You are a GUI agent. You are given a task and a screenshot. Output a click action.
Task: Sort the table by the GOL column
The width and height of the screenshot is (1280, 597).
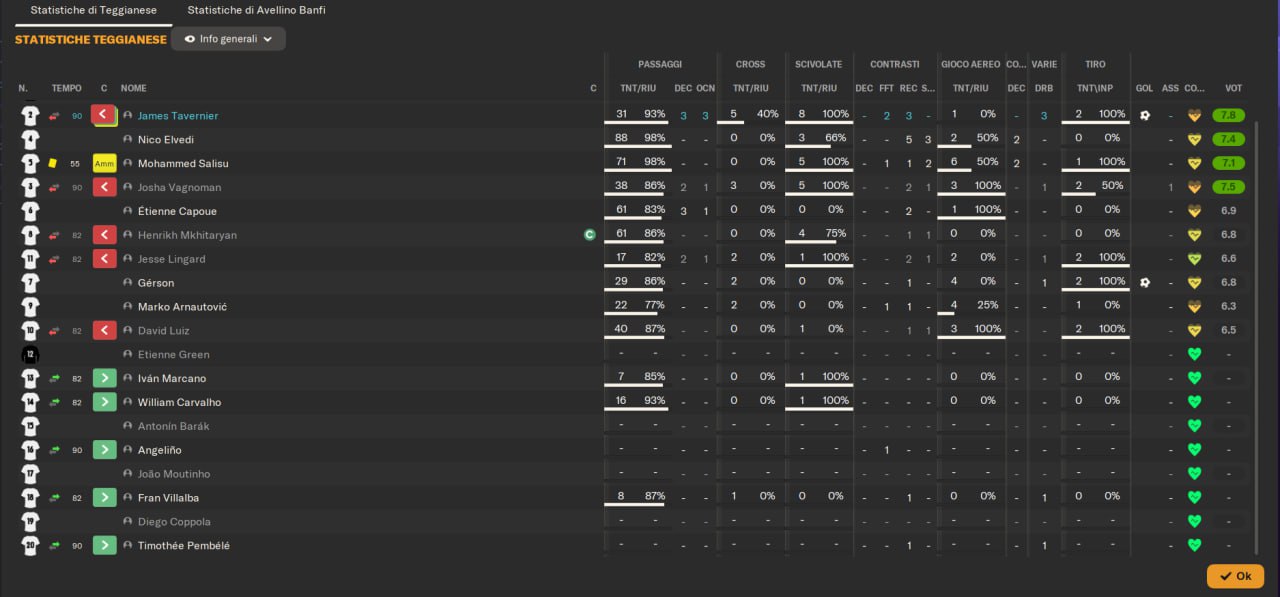[x=1144, y=88]
